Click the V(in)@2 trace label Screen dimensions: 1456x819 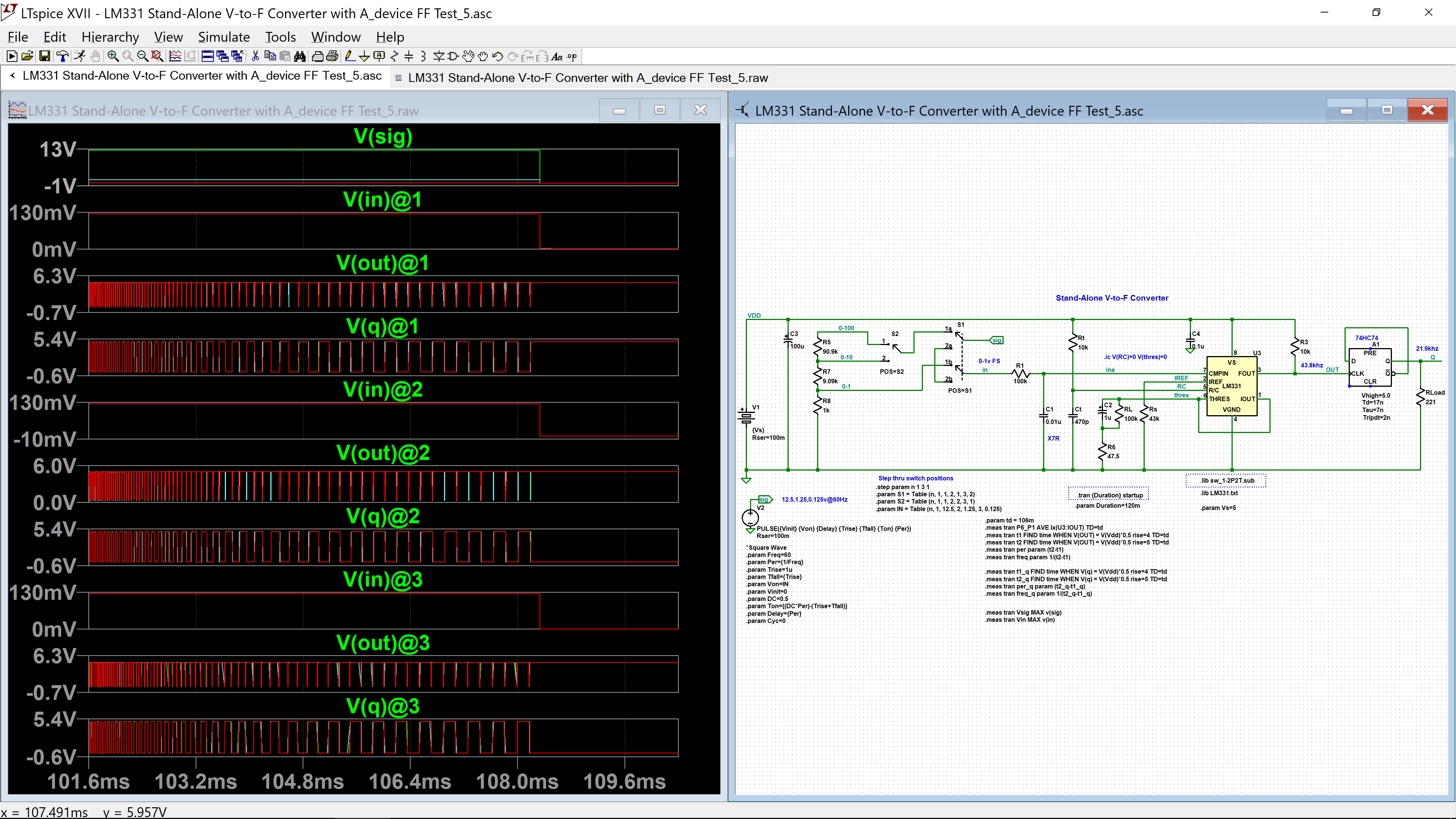tap(383, 389)
